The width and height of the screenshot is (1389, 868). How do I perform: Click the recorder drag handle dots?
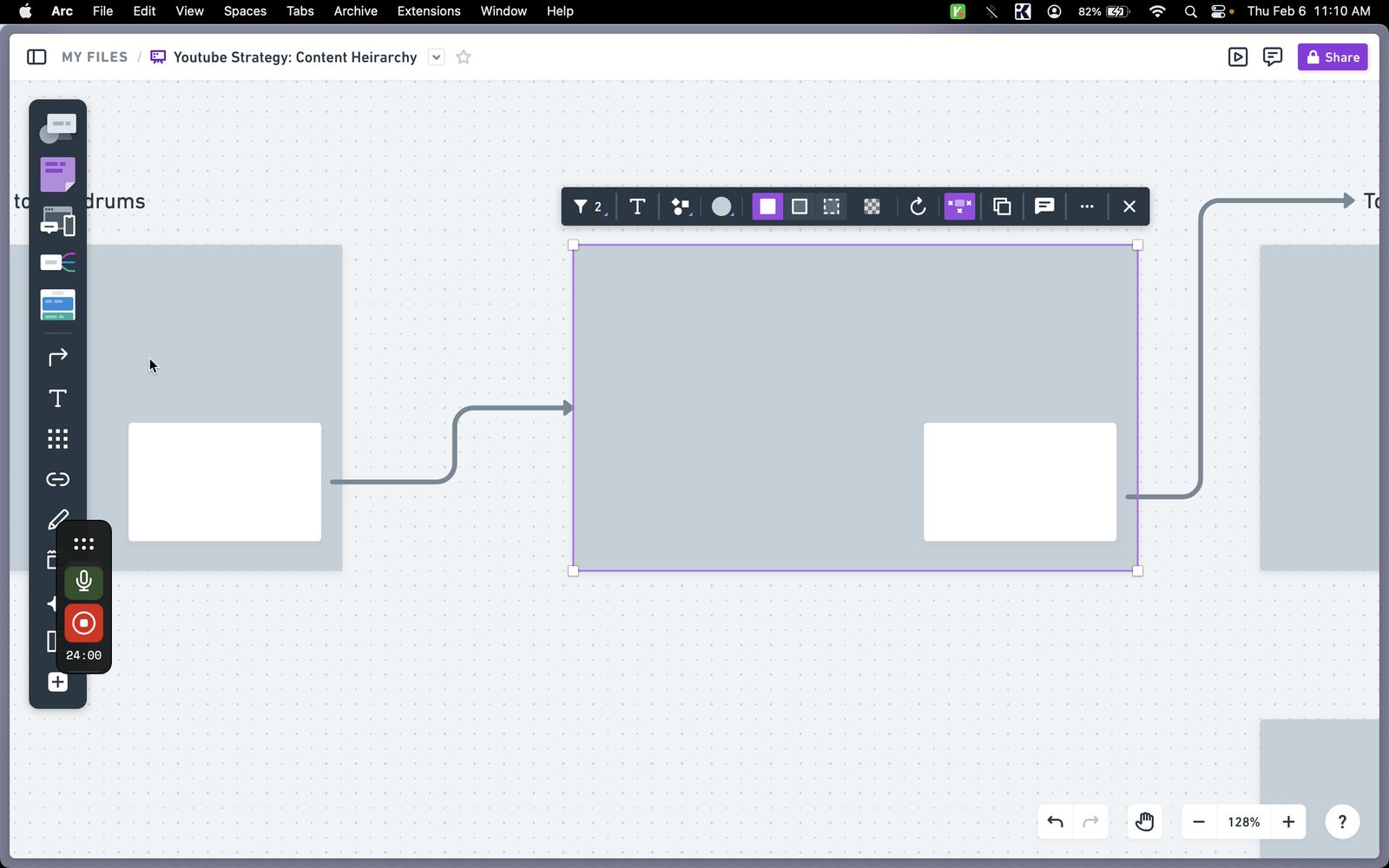tap(83, 544)
